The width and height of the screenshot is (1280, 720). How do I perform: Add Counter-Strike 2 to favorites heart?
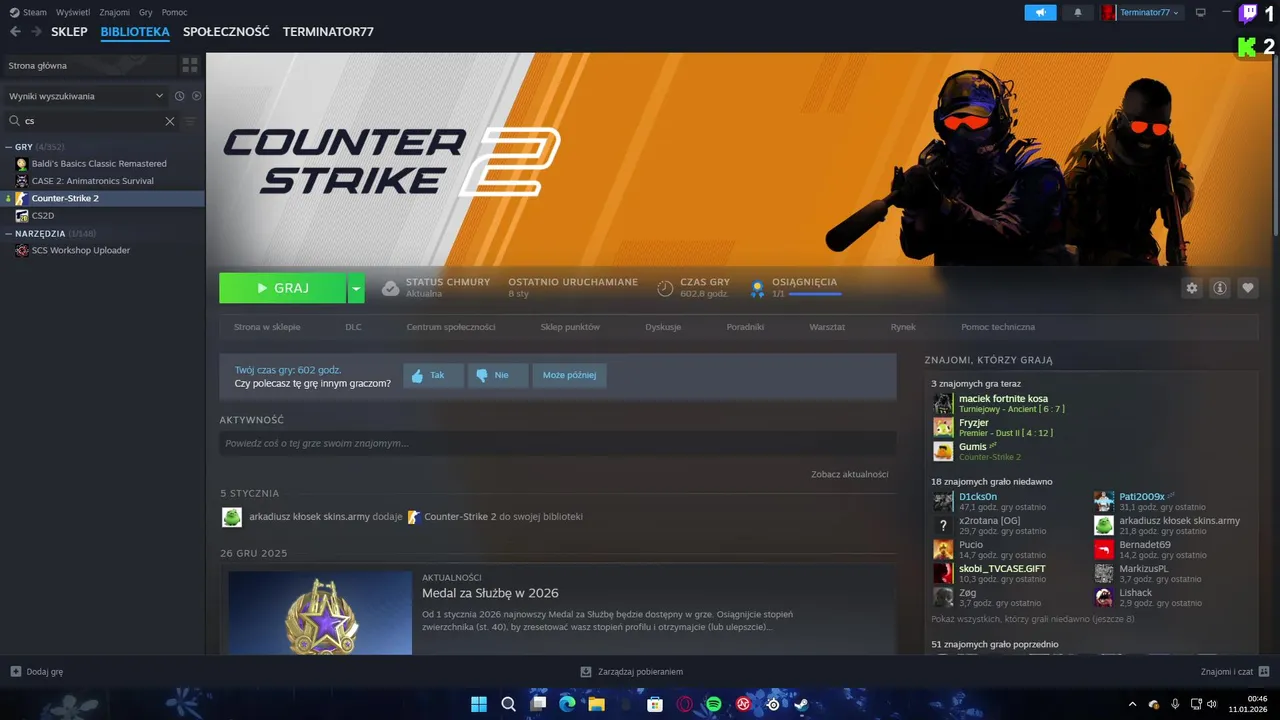(x=1248, y=288)
